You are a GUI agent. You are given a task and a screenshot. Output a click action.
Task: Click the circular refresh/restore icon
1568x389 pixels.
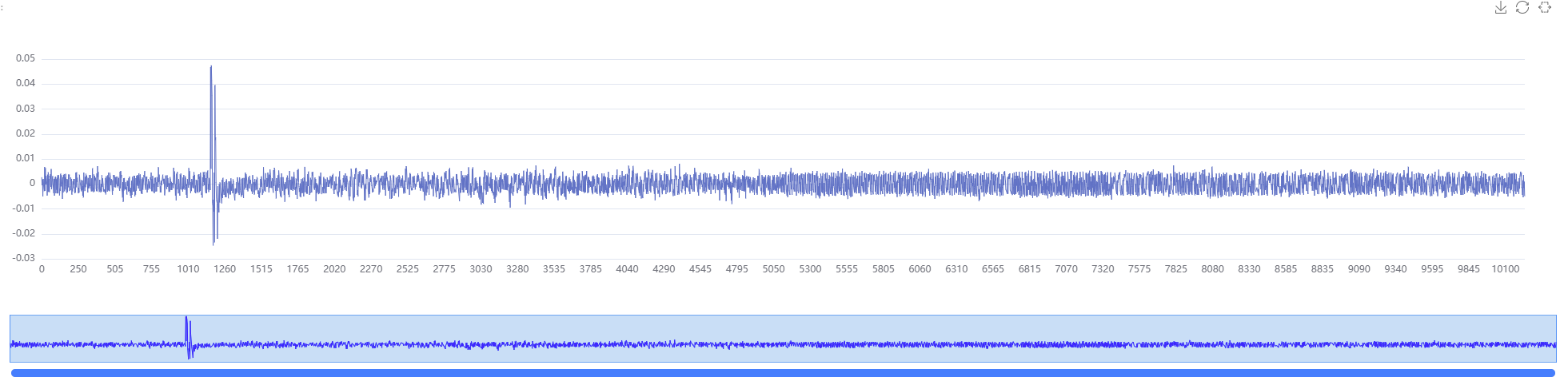pyautogui.click(x=1522, y=8)
